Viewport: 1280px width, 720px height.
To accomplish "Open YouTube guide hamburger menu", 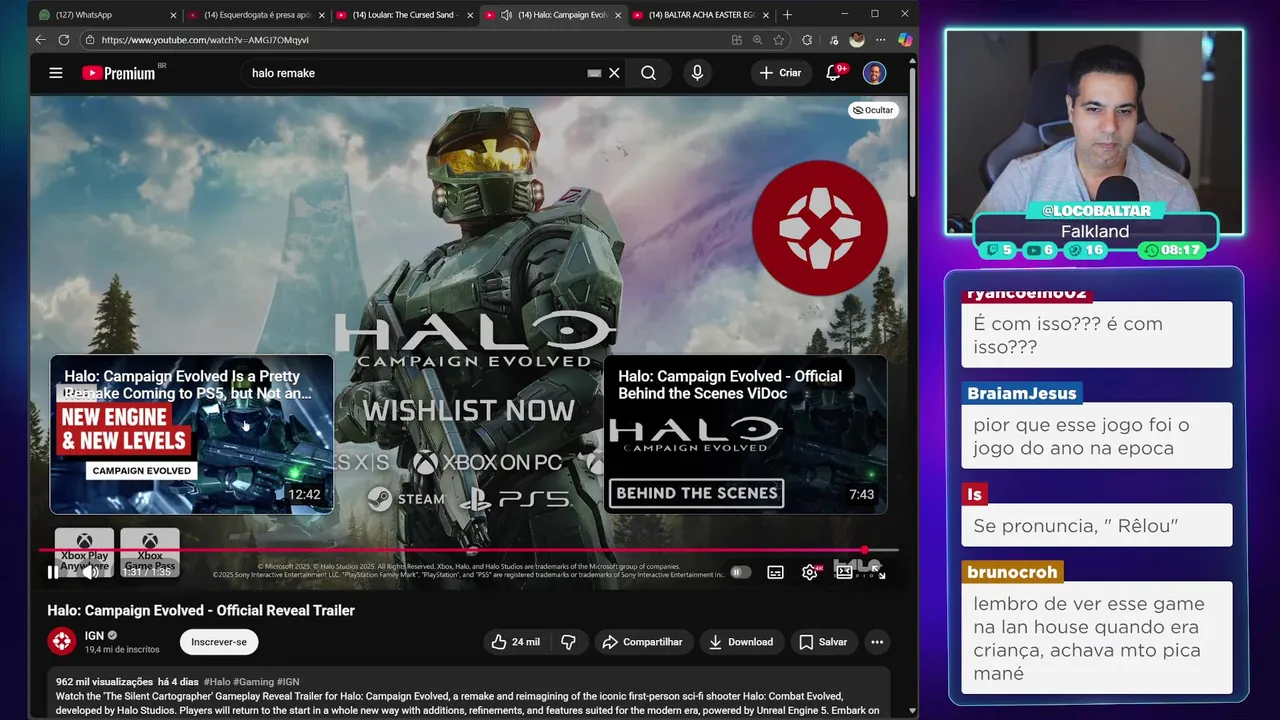I will (56, 73).
